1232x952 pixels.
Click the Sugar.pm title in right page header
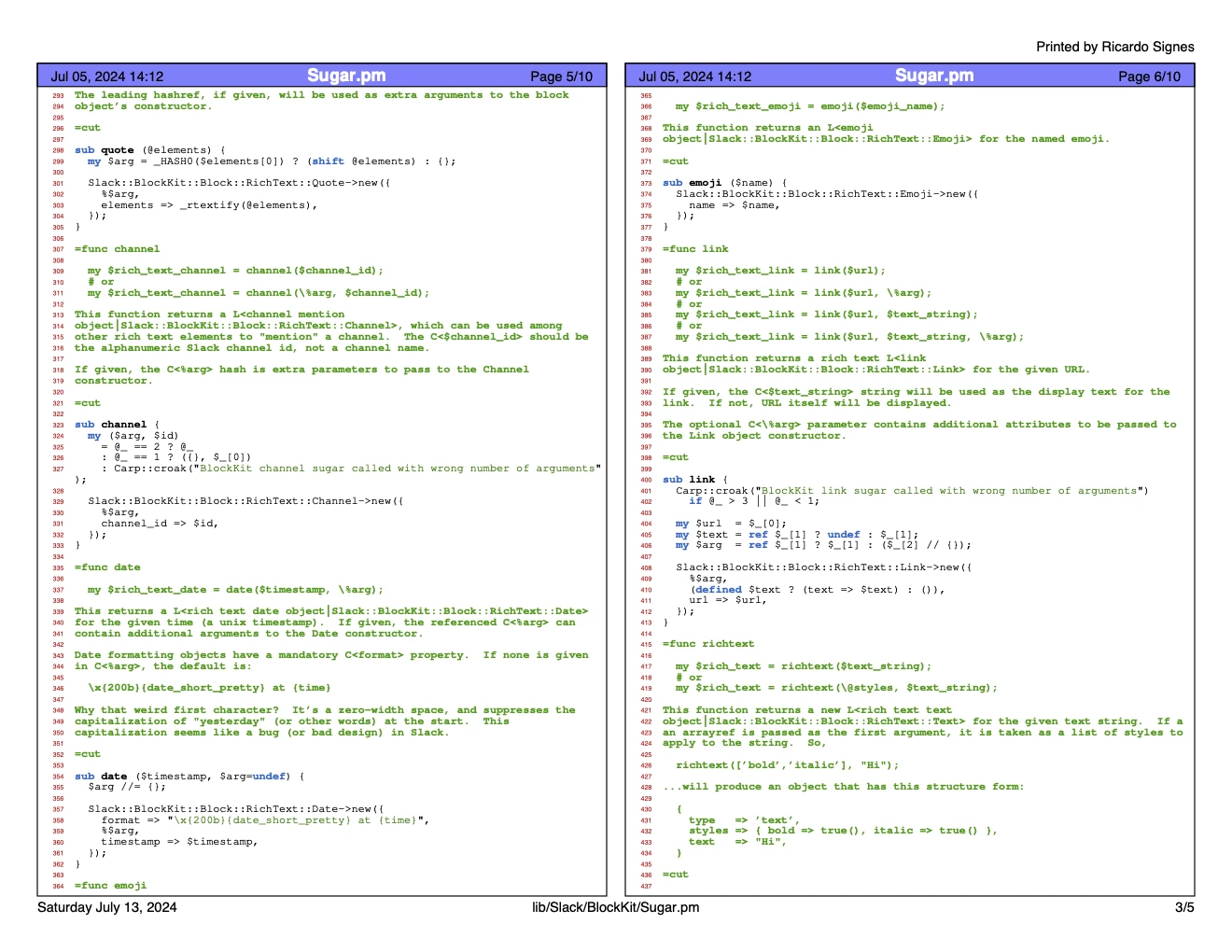point(934,76)
